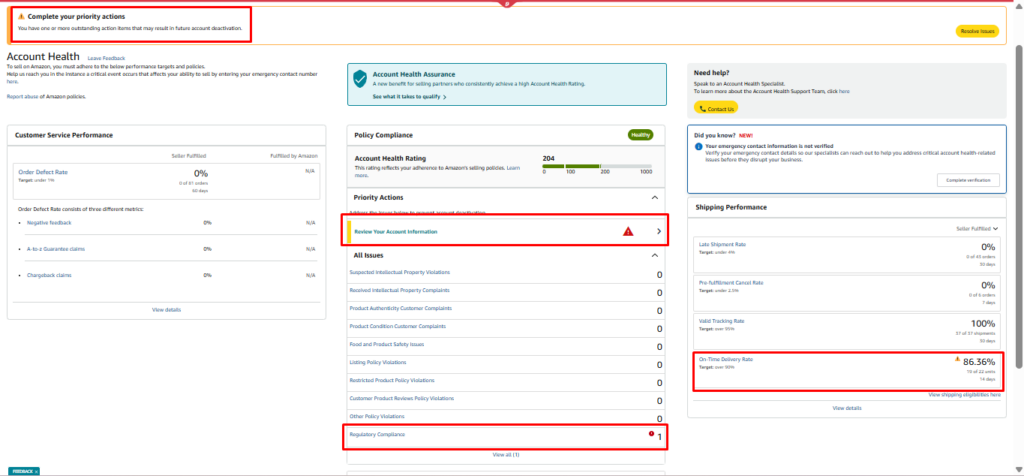Click the green Healthy status badge
Image resolution: width=1024 pixels, height=476 pixels.
641,135
